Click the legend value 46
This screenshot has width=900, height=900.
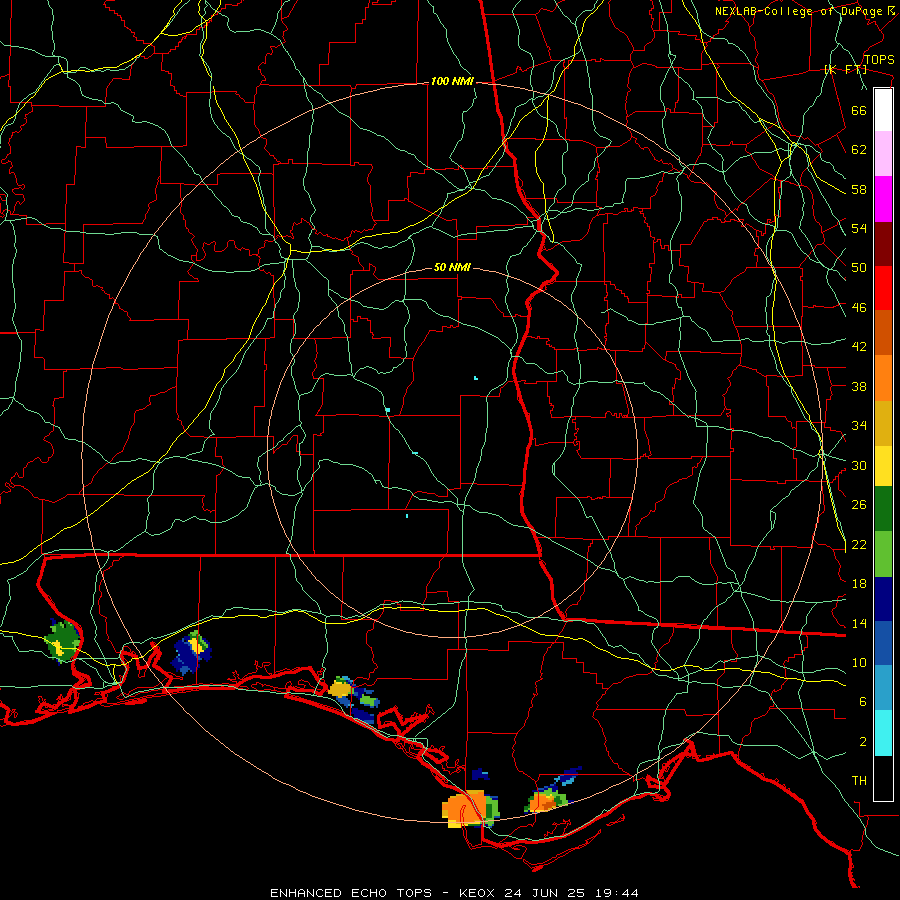coord(859,308)
